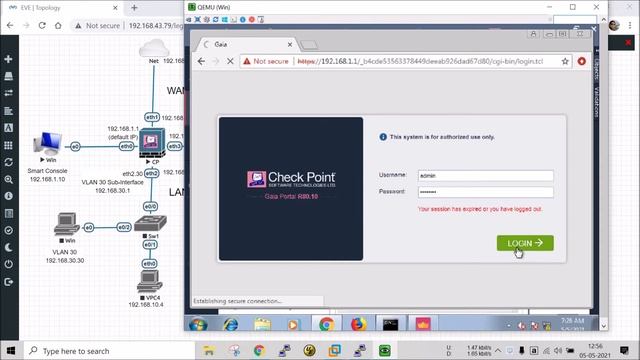Open the Windows 7 Start orb

click(x=198, y=324)
